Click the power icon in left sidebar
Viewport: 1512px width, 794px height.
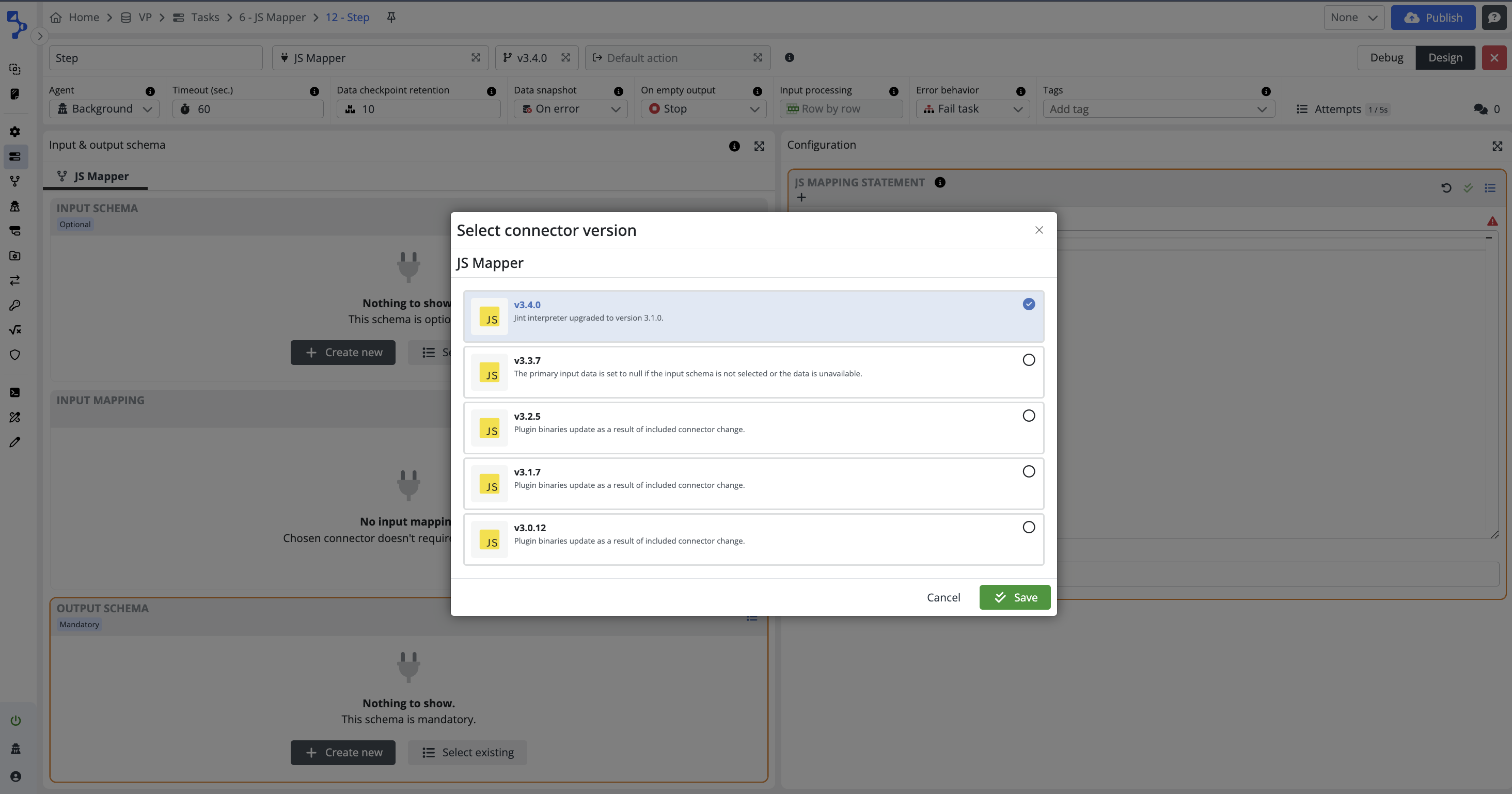16,720
